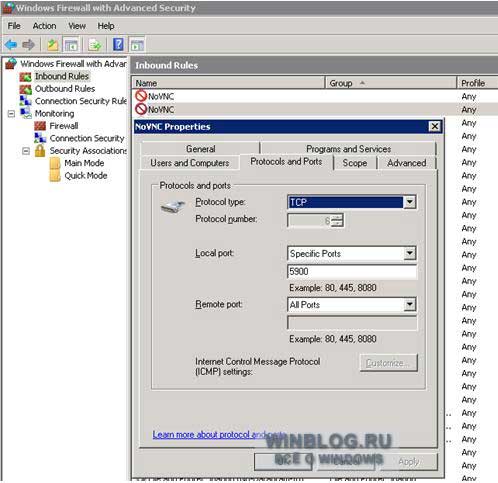This screenshot has width=498, height=483.
Task: Open the Learn more about protocol and ports link
Action: [219, 434]
